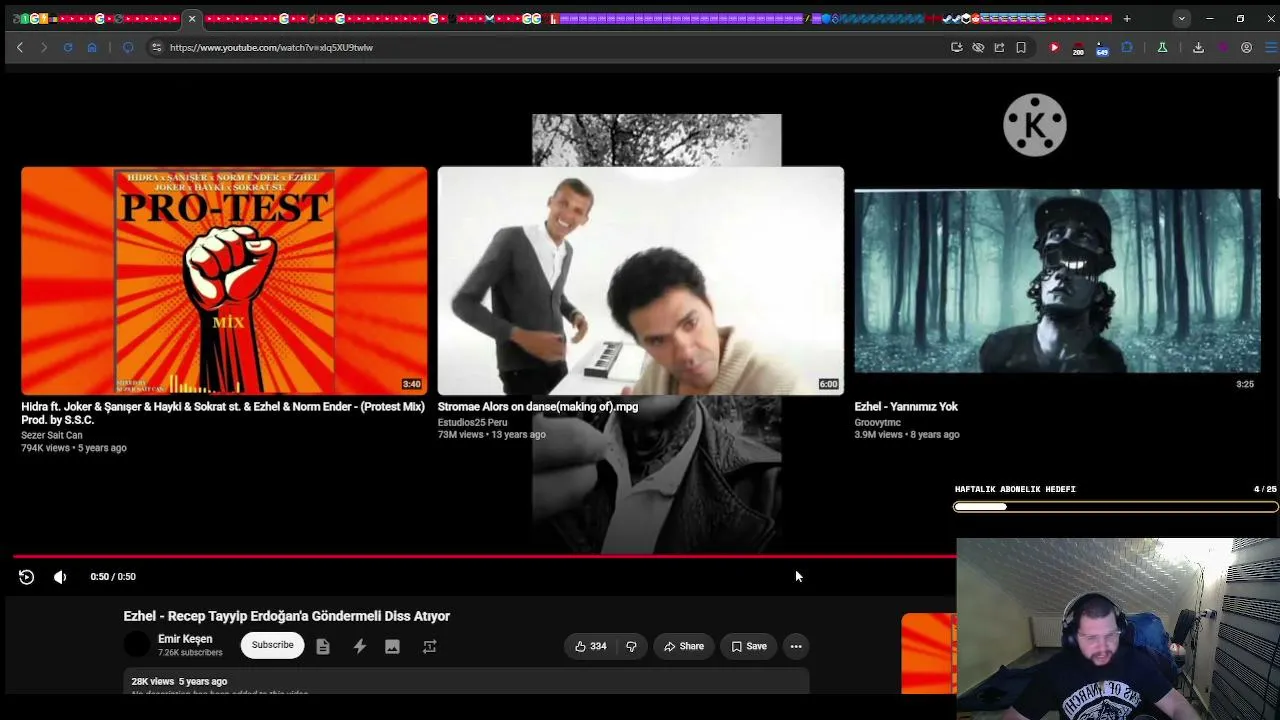Subscribe to Emir Keşen channel
Screen dimensions: 1280x720
pos(272,646)
